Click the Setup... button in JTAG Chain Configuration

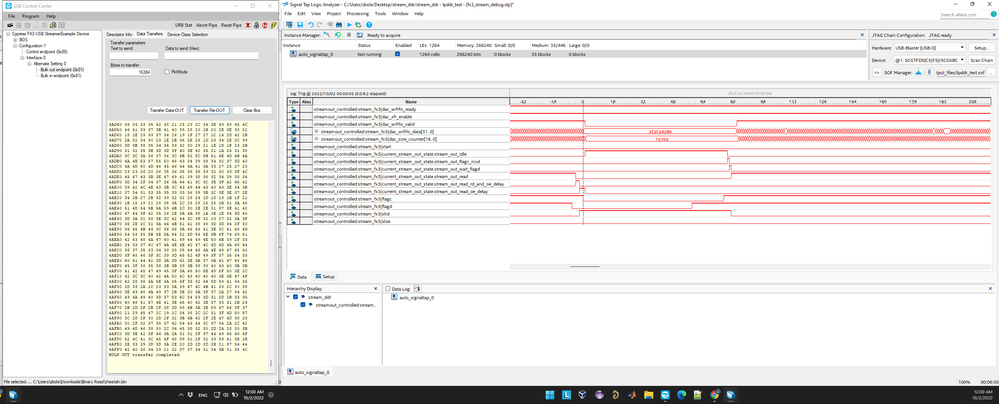pyautogui.click(x=982, y=47)
